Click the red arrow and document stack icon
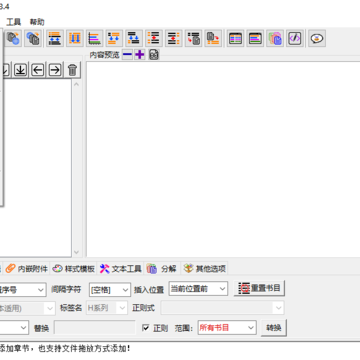The image size is (360, 360). coord(194,38)
